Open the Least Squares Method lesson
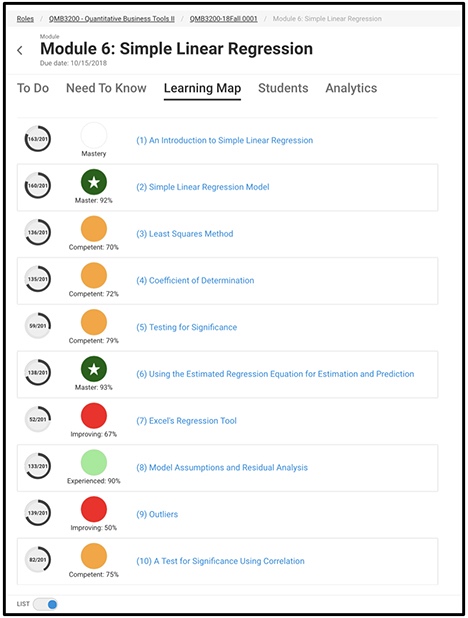The height and width of the screenshot is (618, 468). pos(185,234)
